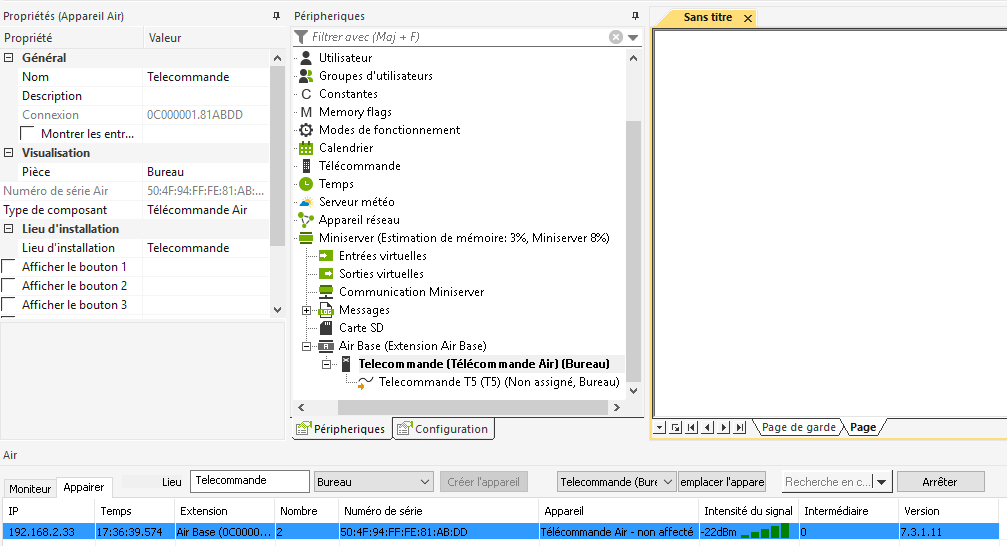Enable Afficher le bouton 1
Viewport: 1007px width, 546px height.
click(8, 267)
